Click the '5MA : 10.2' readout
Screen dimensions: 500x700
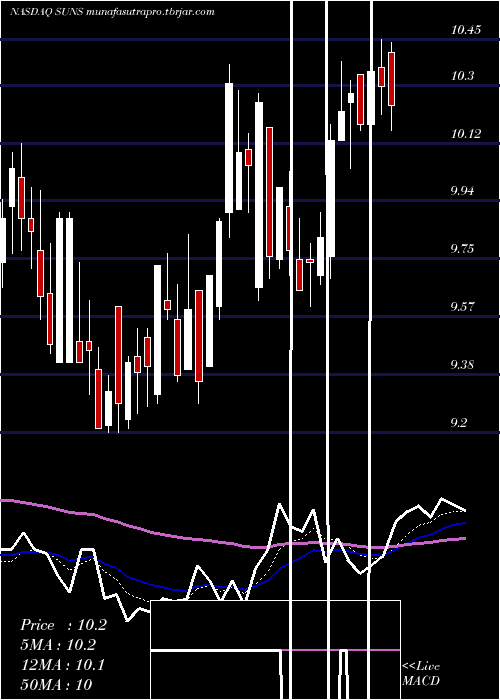coord(58,645)
